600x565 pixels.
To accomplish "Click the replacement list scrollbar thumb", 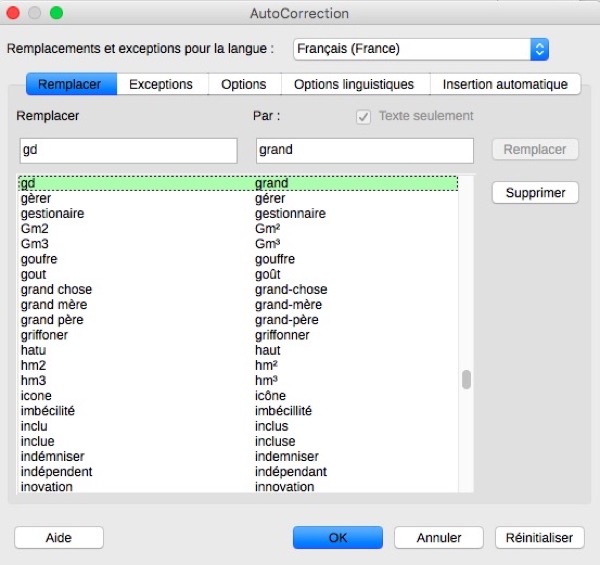I will point(466,380).
